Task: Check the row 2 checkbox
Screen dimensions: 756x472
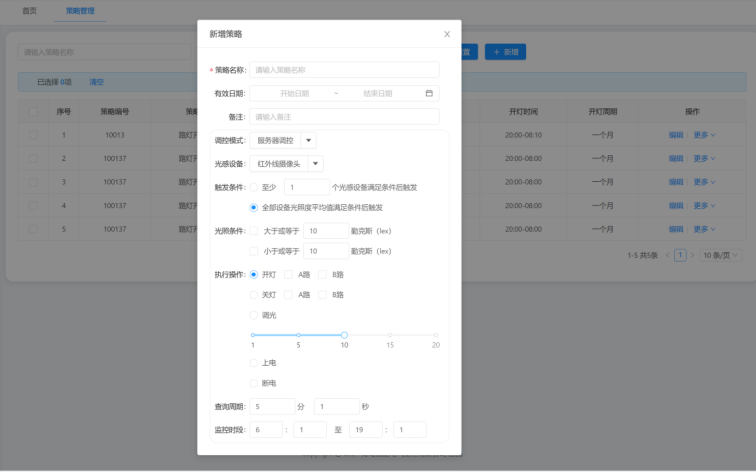Action: point(33,158)
